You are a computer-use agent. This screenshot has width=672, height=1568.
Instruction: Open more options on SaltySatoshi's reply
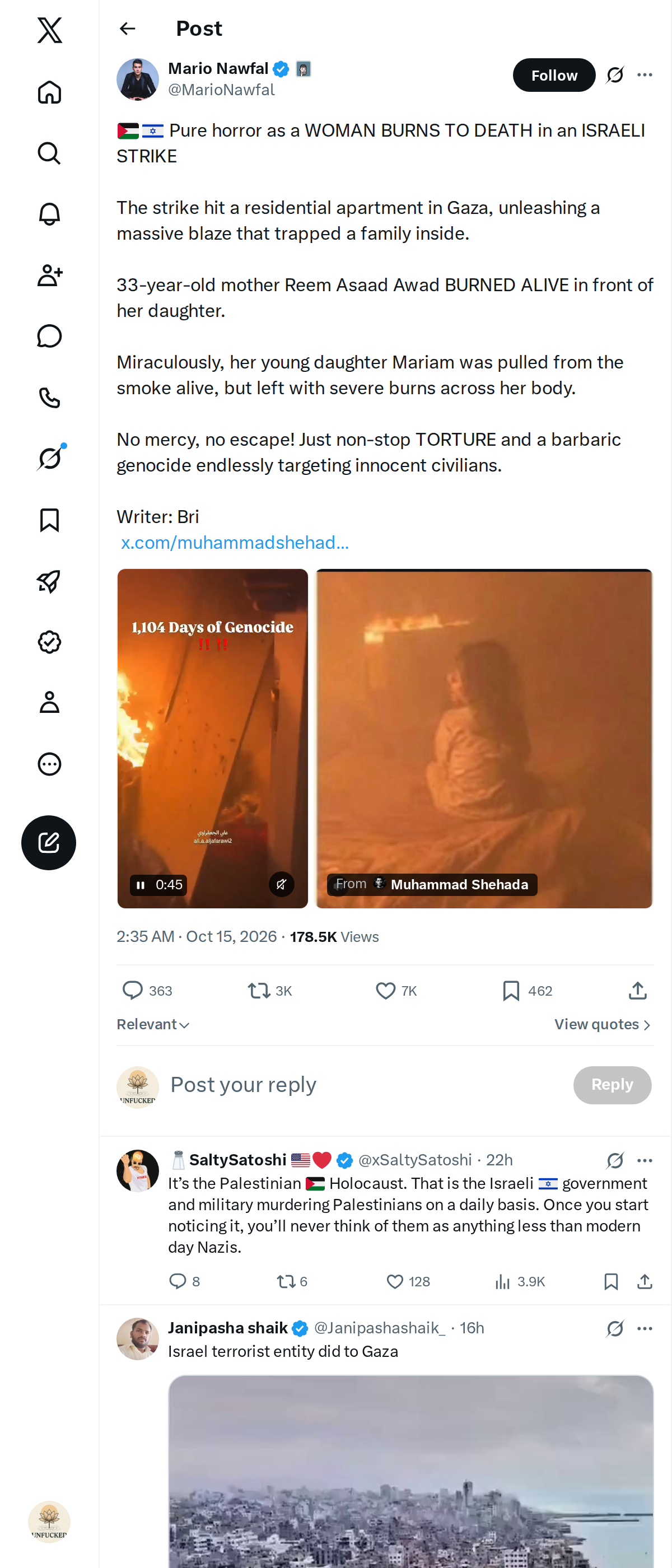coord(645,1160)
